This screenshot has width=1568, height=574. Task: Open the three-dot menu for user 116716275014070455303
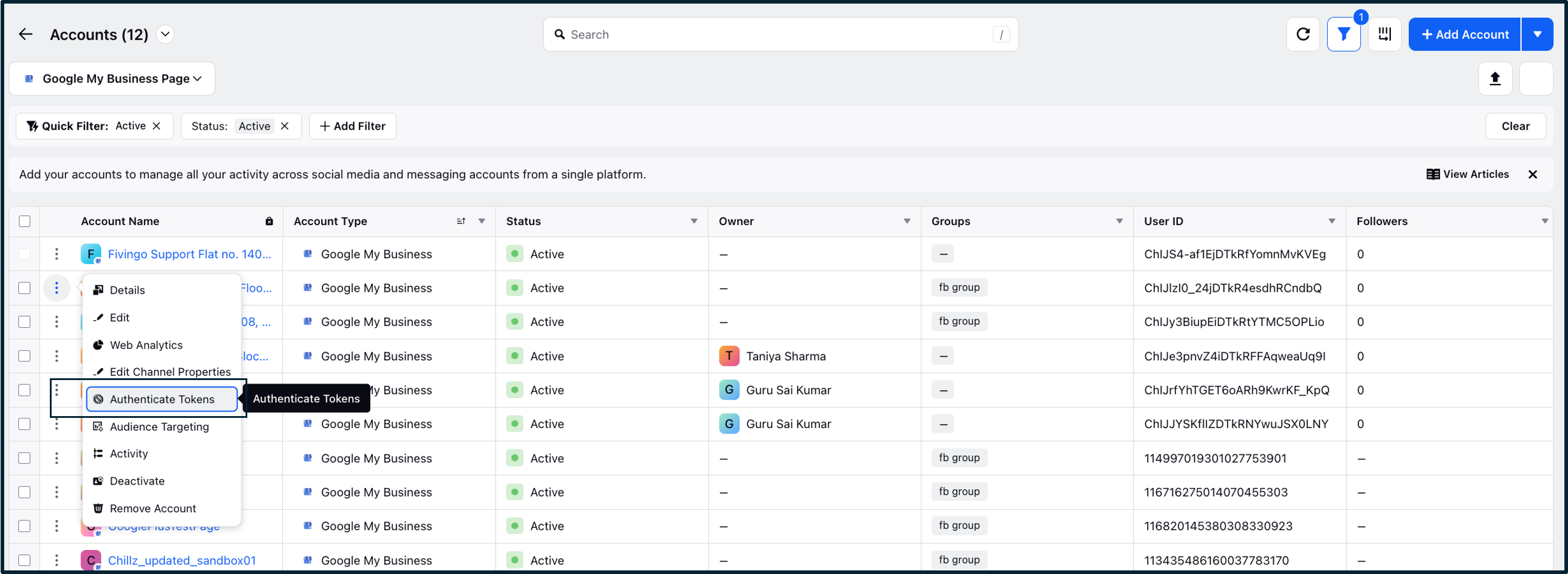click(x=56, y=492)
